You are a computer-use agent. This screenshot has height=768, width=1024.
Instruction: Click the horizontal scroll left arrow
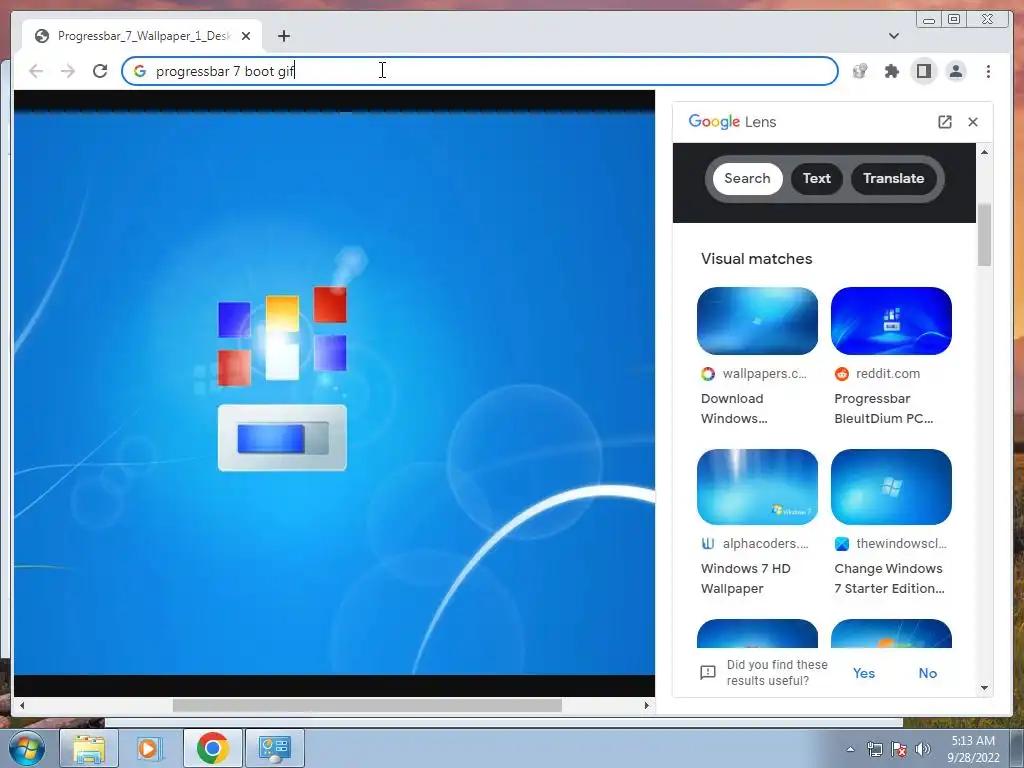coord(22,705)
